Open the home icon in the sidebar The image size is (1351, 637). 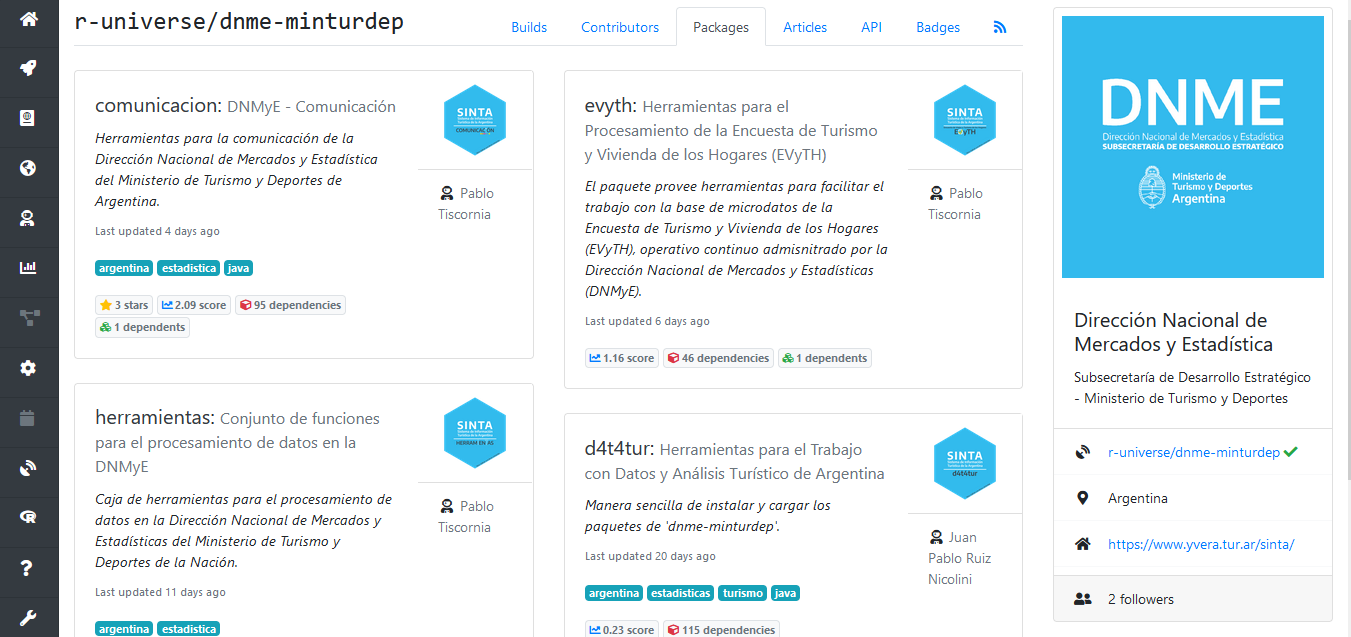coord(28,20)
